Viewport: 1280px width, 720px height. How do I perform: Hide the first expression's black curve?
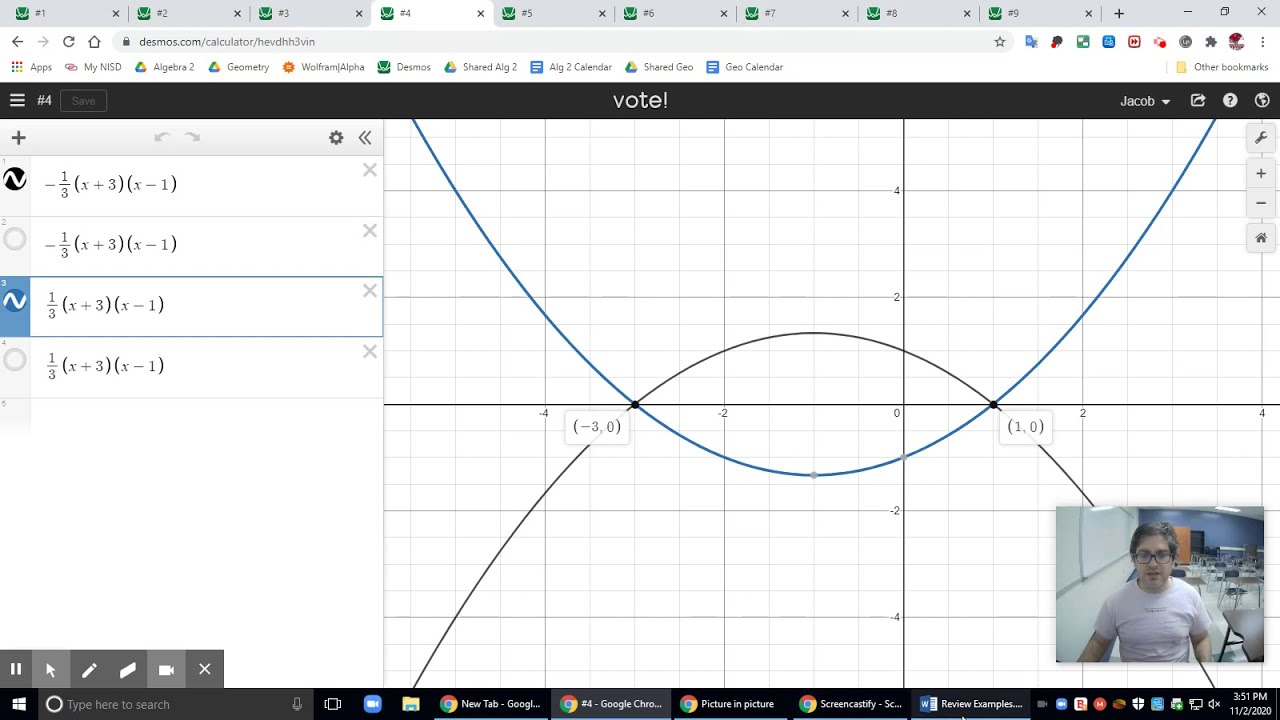pos(15,179)
